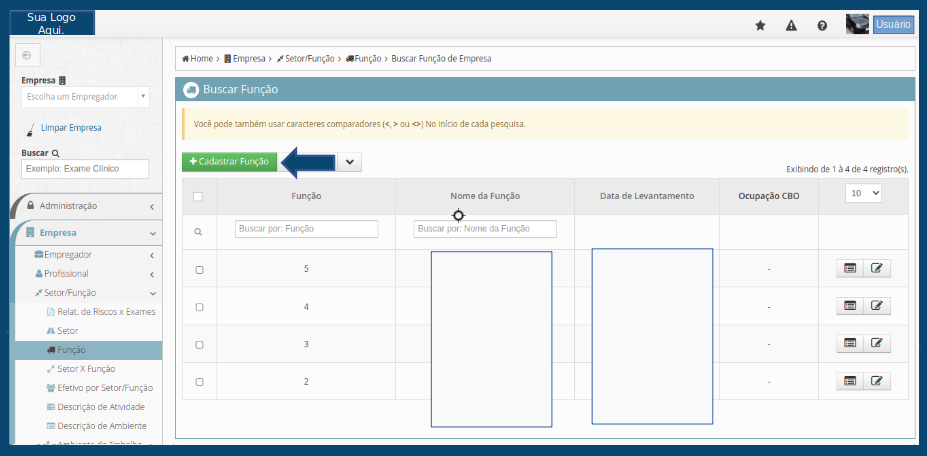Click the building icon next to Empresa label
The height and width of the screenshot is (456, 927).
(x=63, y=80)
